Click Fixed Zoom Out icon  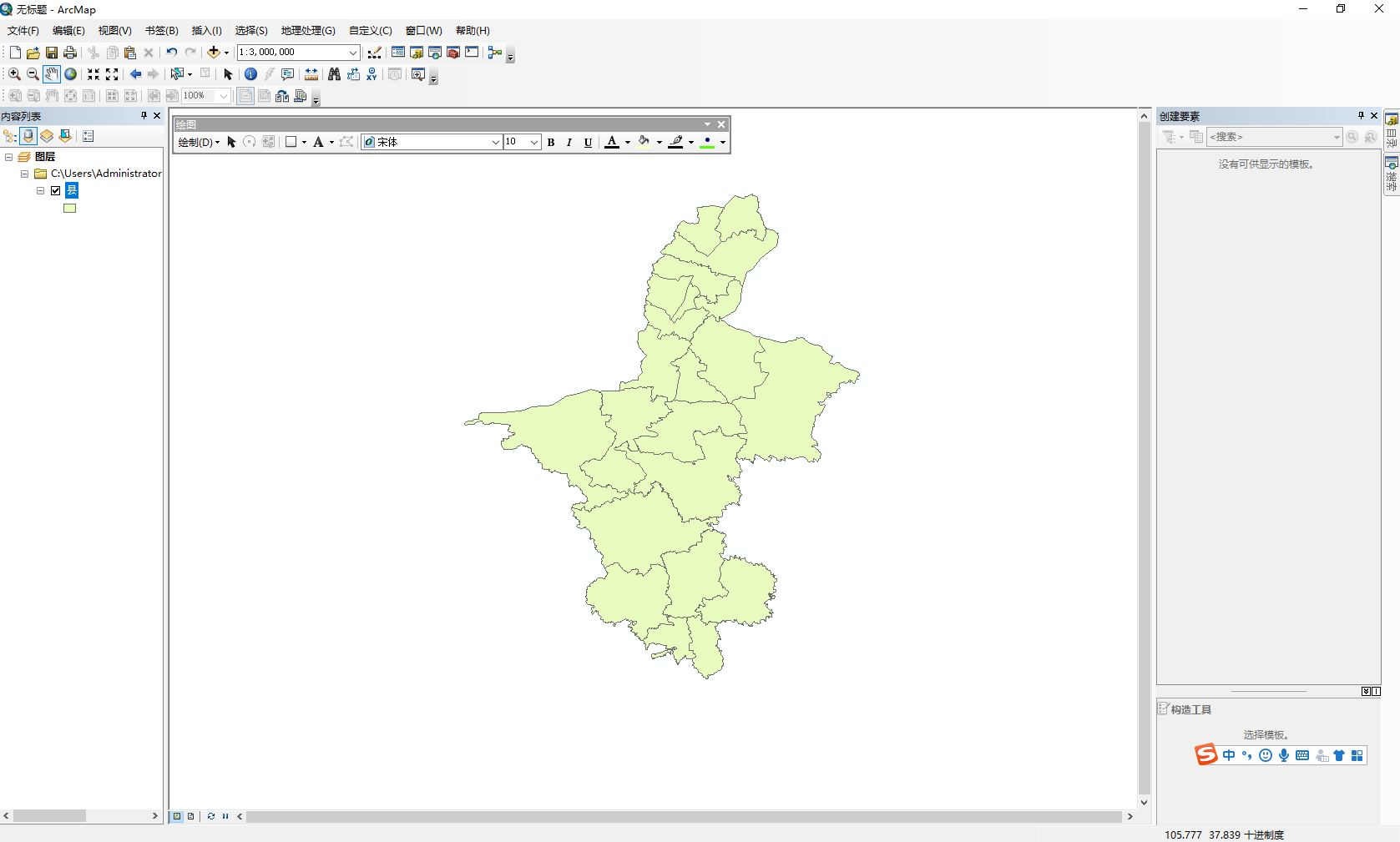(x=112, y=74)
